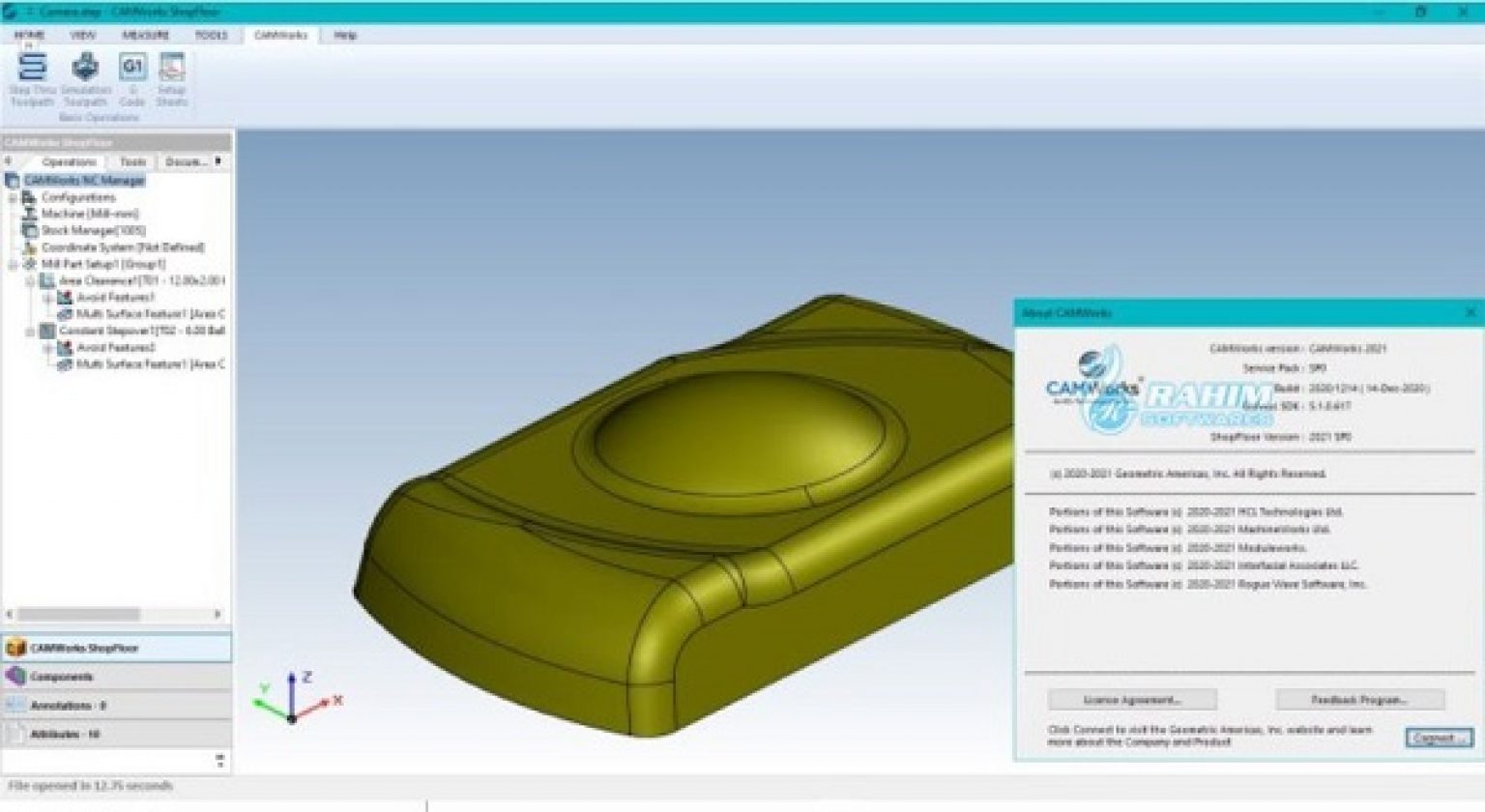Switch to the Operations panel tab
Viewport: 1485px width, 812px height.
pyautogui.click(x=69, y=161)
